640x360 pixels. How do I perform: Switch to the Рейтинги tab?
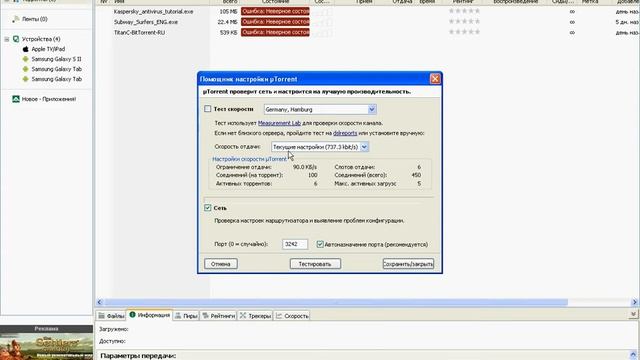(x=218, y=316)
